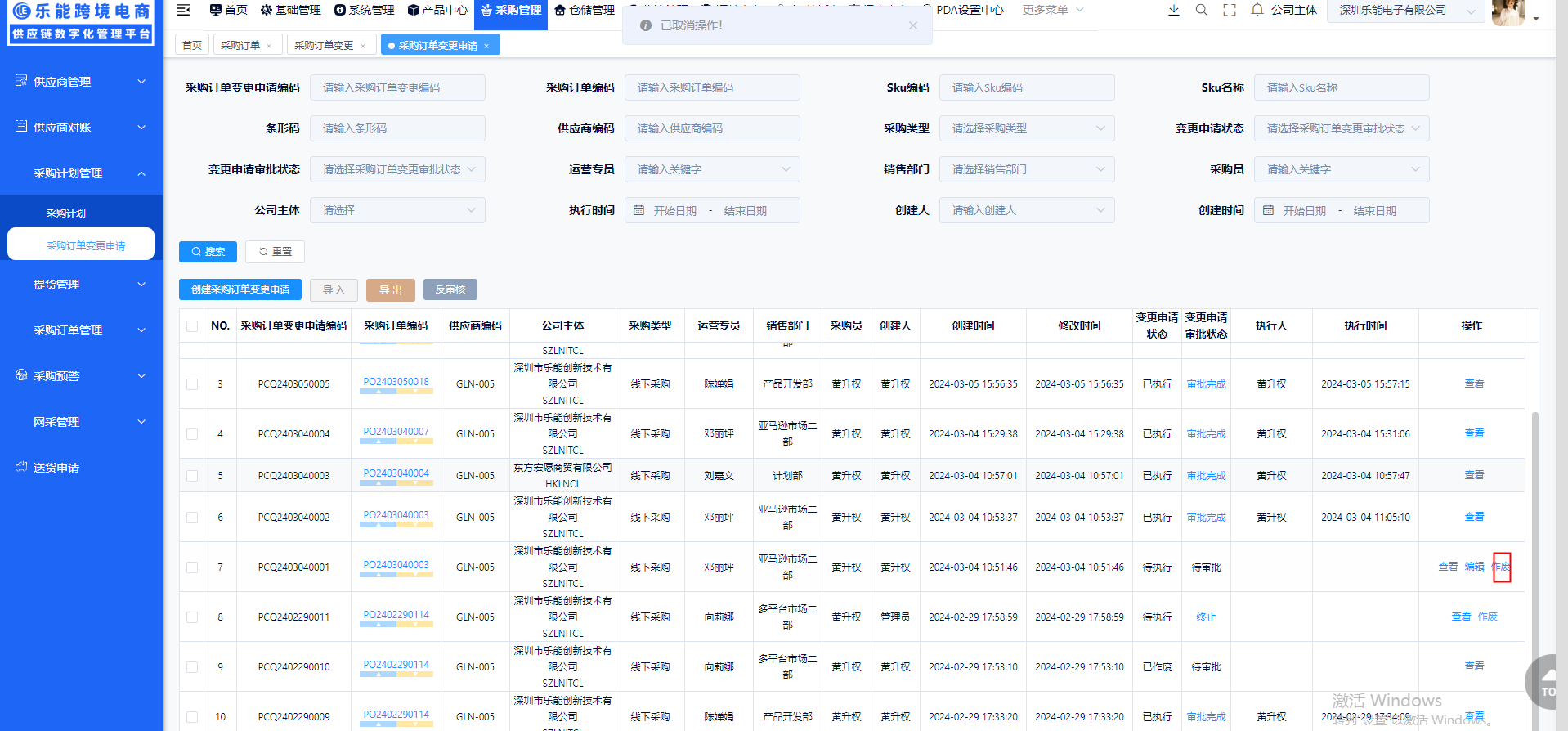
Task: Open 仓储管理 top menu
Action: (585, 10)
